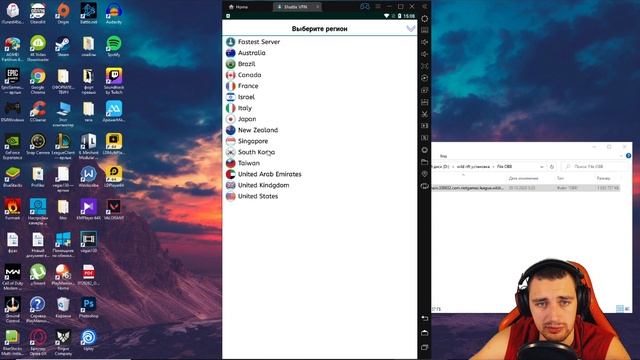Select Israel region
Viewport: 640px width, 360px height.
(x=320, y=97)
